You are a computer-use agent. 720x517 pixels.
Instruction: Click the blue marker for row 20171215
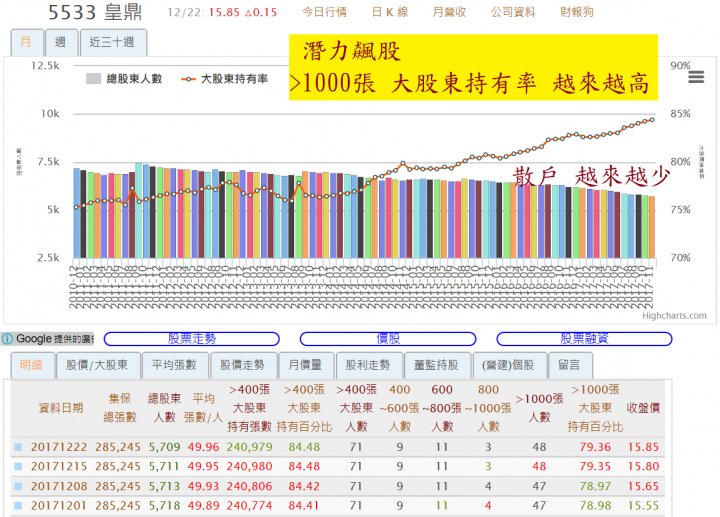click(17, 465)
